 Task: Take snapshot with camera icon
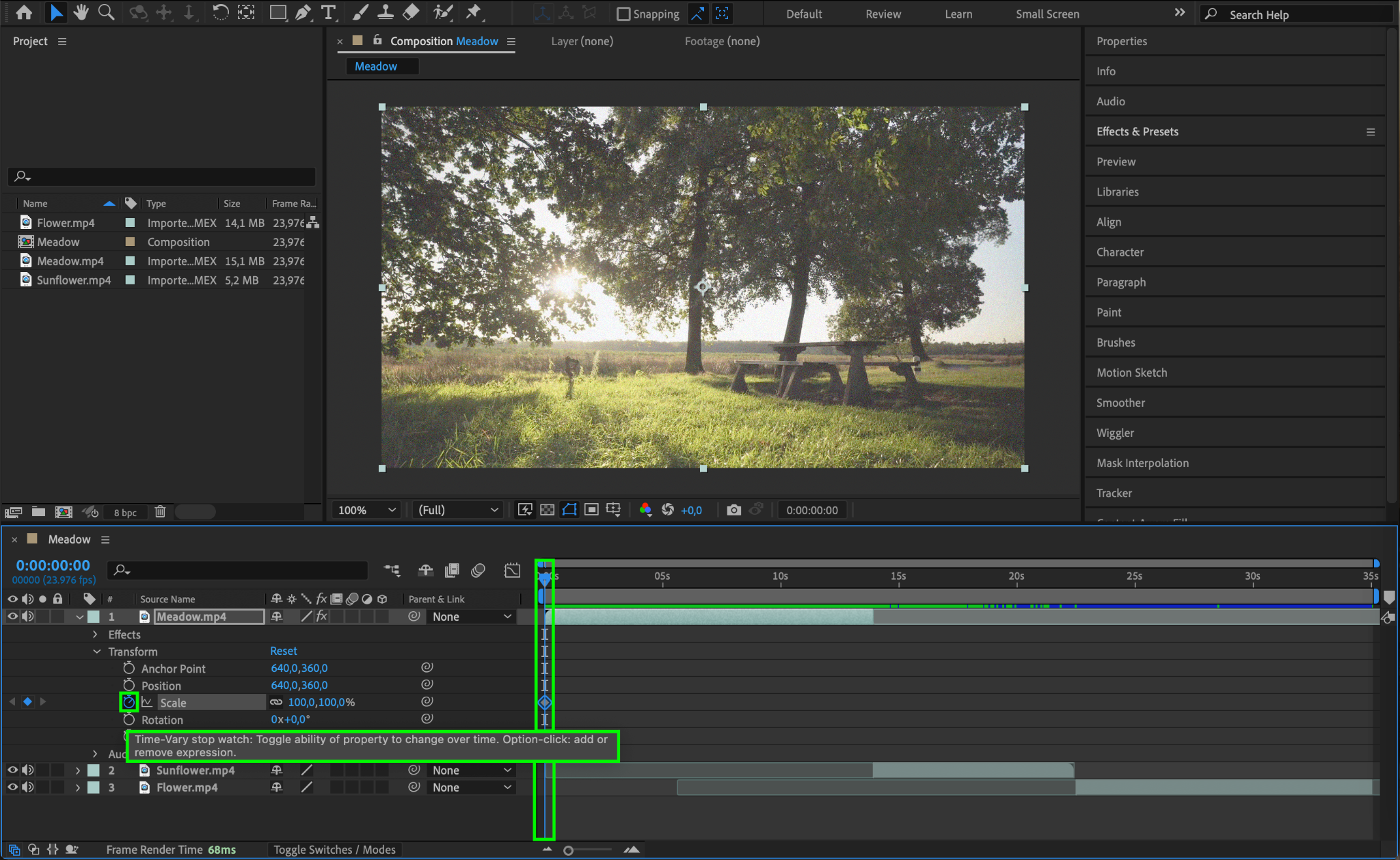tap(733, 510)
